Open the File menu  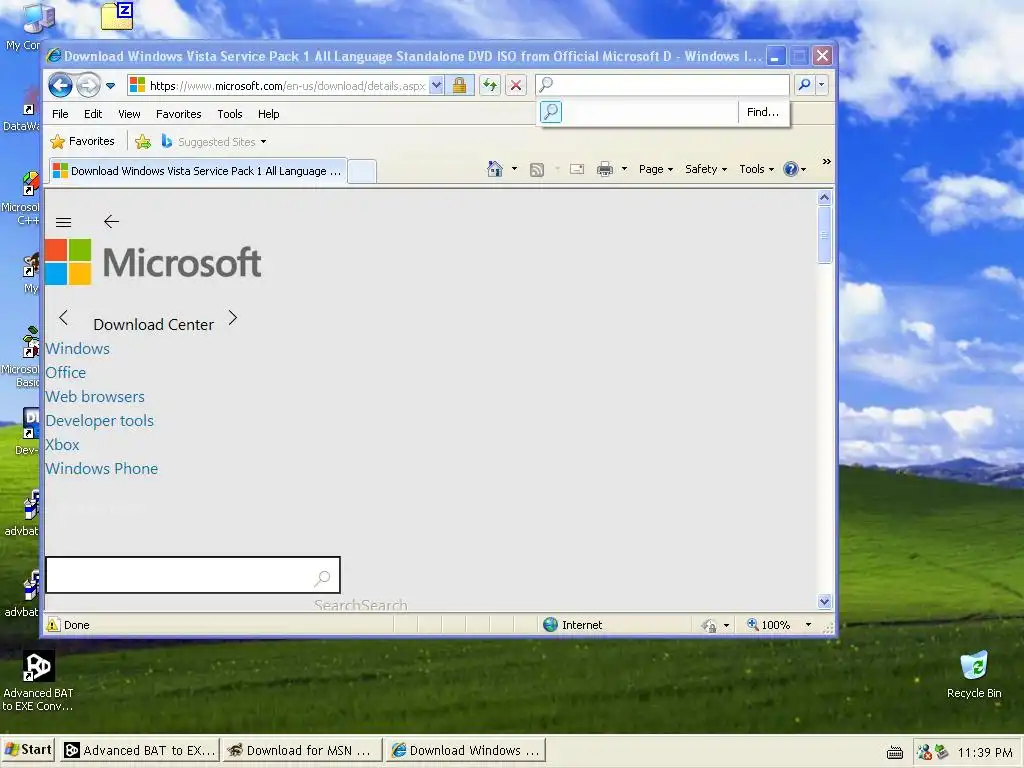pyautogui.click(x=60, y=114)
